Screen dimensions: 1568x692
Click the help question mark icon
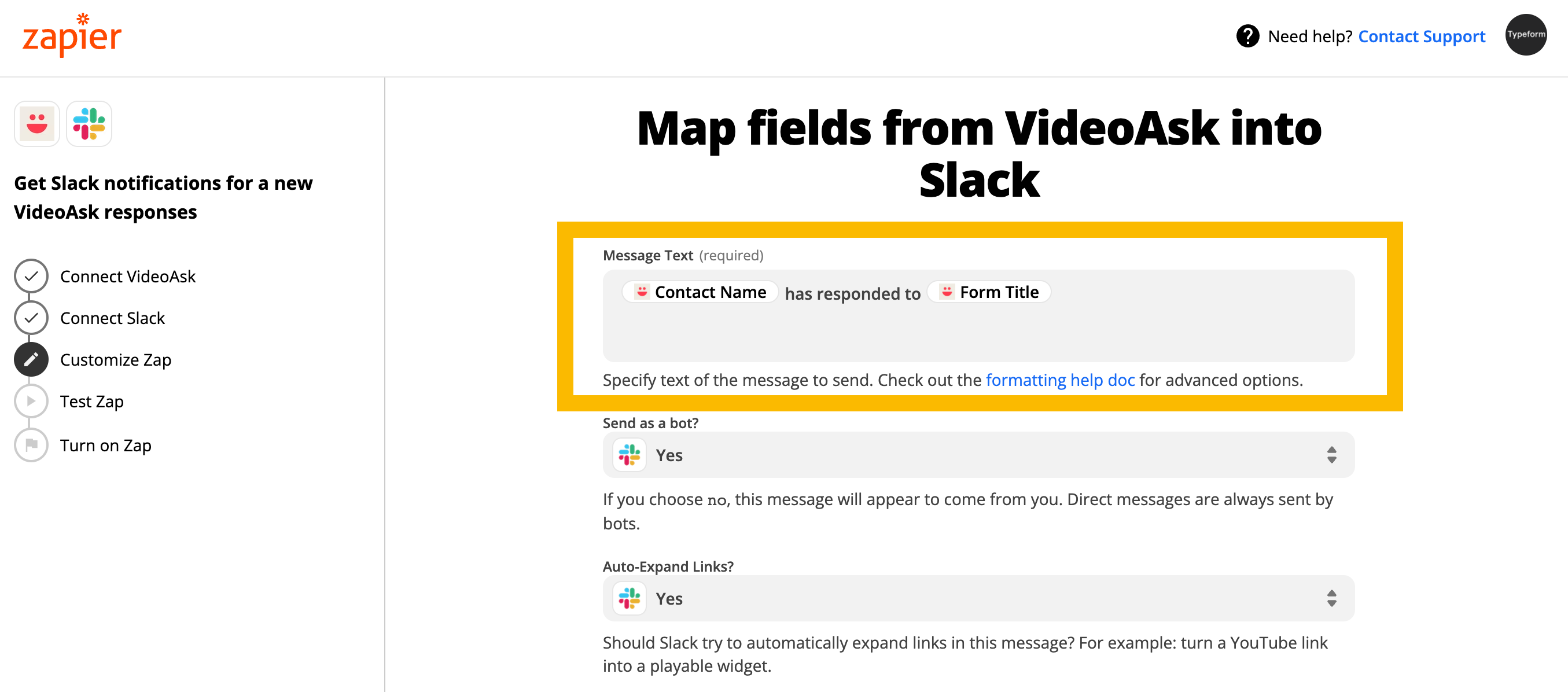[x=1247, y=36]
